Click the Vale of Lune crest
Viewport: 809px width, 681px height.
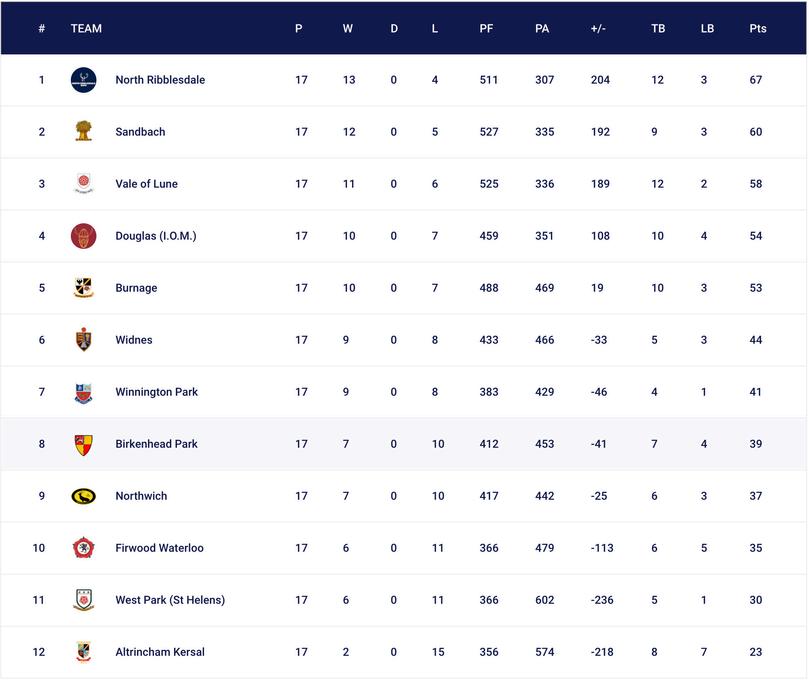click(x=84, y=184)
